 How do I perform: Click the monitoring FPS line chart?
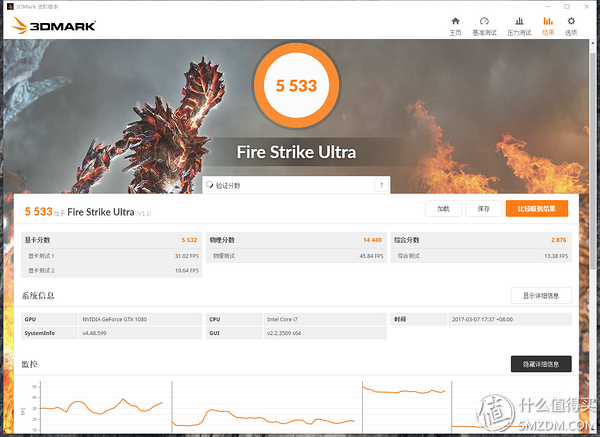coord(100,405)
